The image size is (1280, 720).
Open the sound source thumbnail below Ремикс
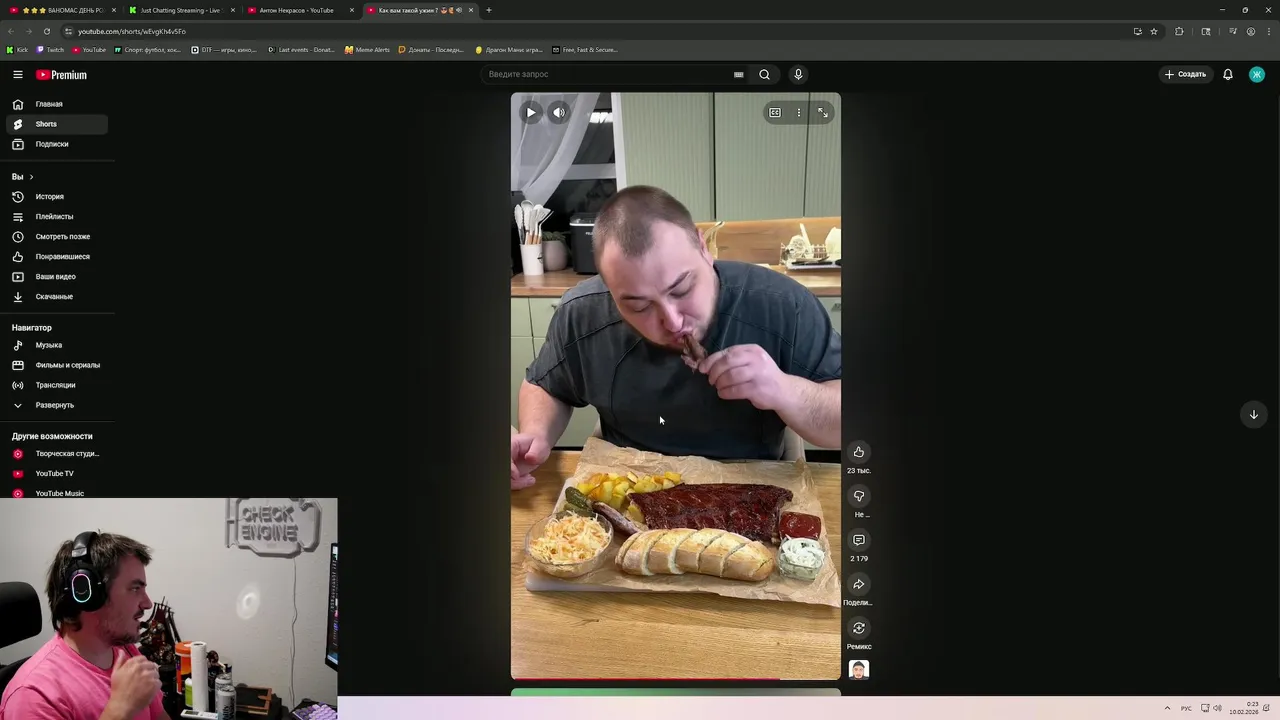point(859,669)
